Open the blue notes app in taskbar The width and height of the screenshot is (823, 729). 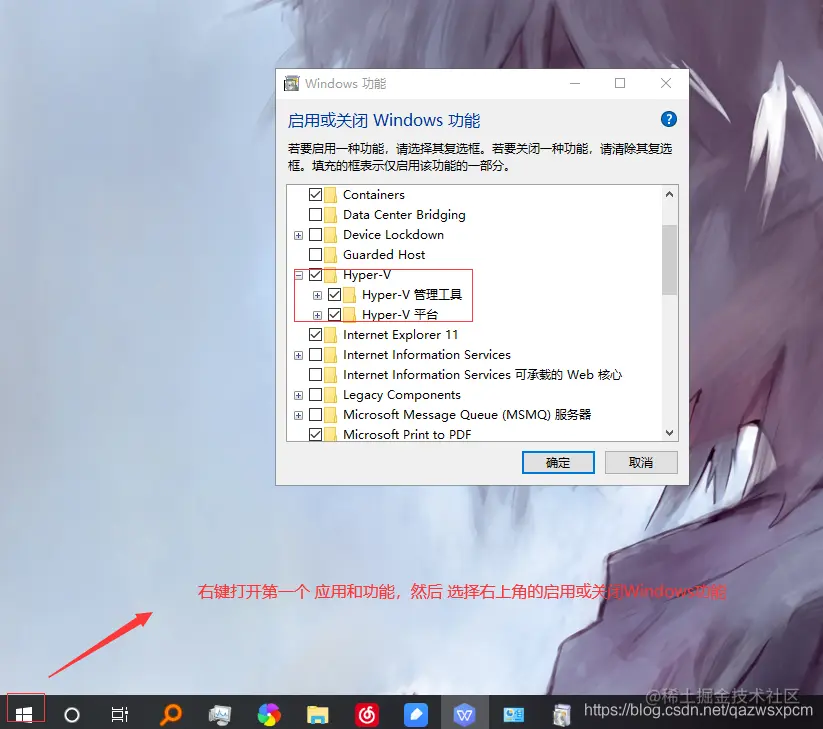click(416, 714)
